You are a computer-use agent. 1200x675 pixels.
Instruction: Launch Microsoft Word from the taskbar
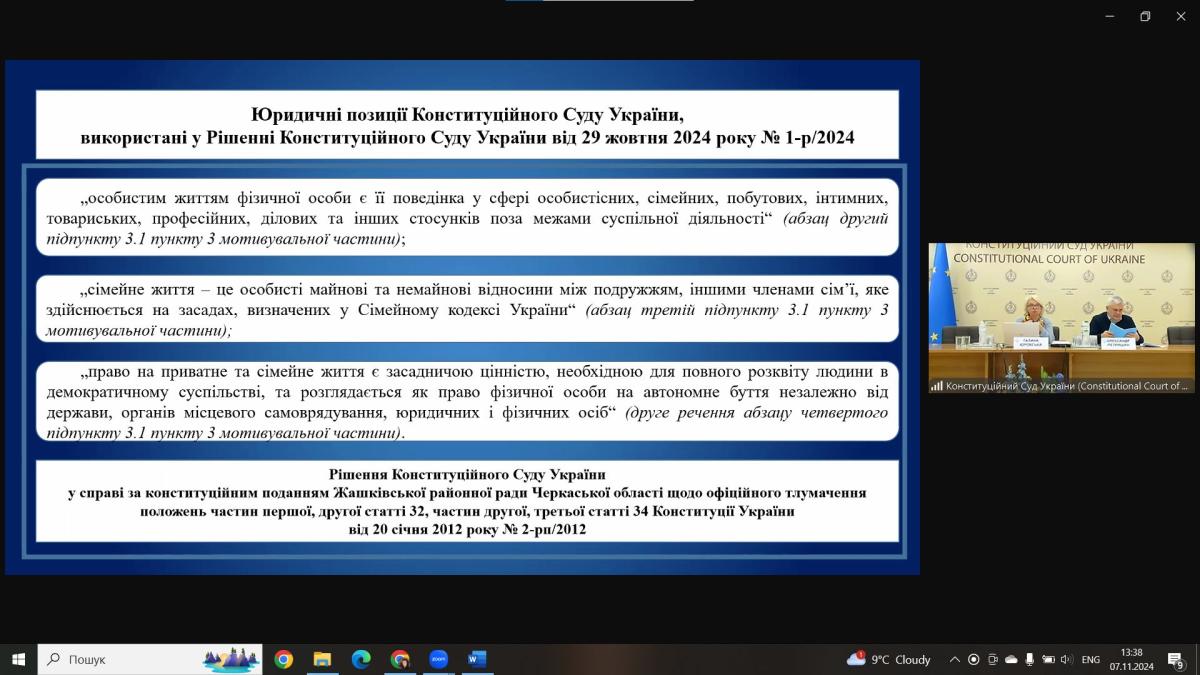[476, 659]
